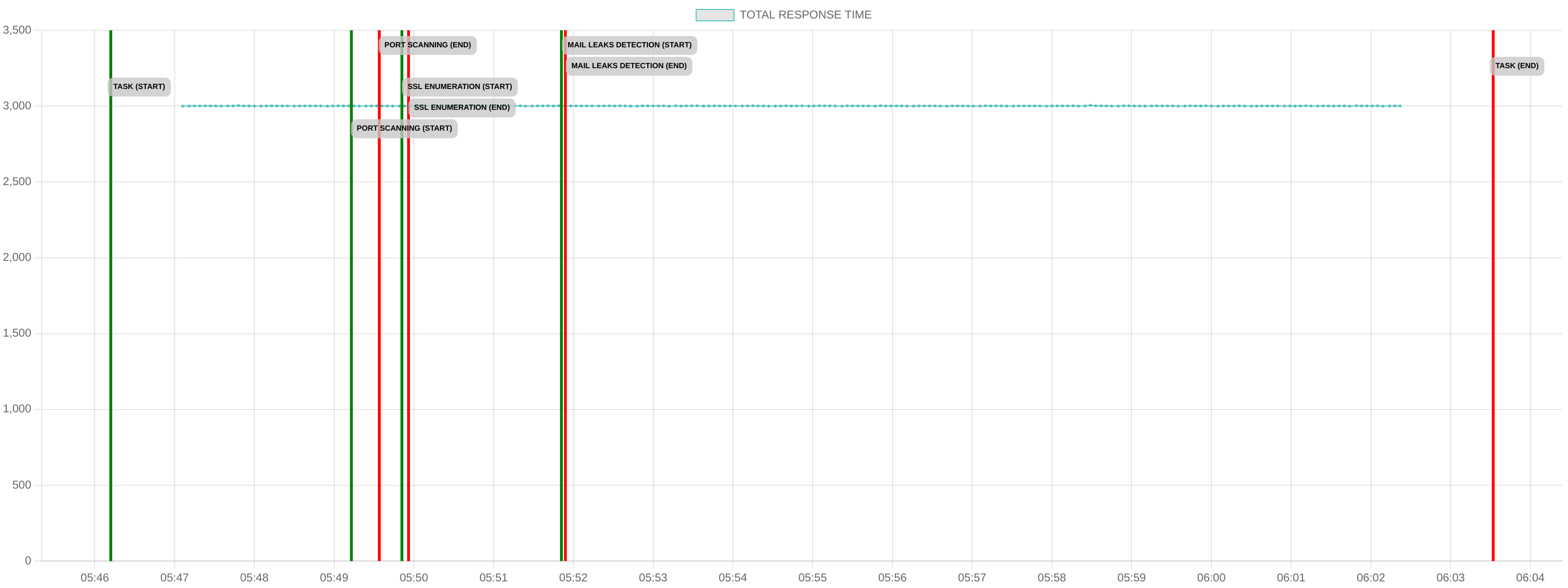Click the x-axis time label 05:50

(x=414, y=578)
